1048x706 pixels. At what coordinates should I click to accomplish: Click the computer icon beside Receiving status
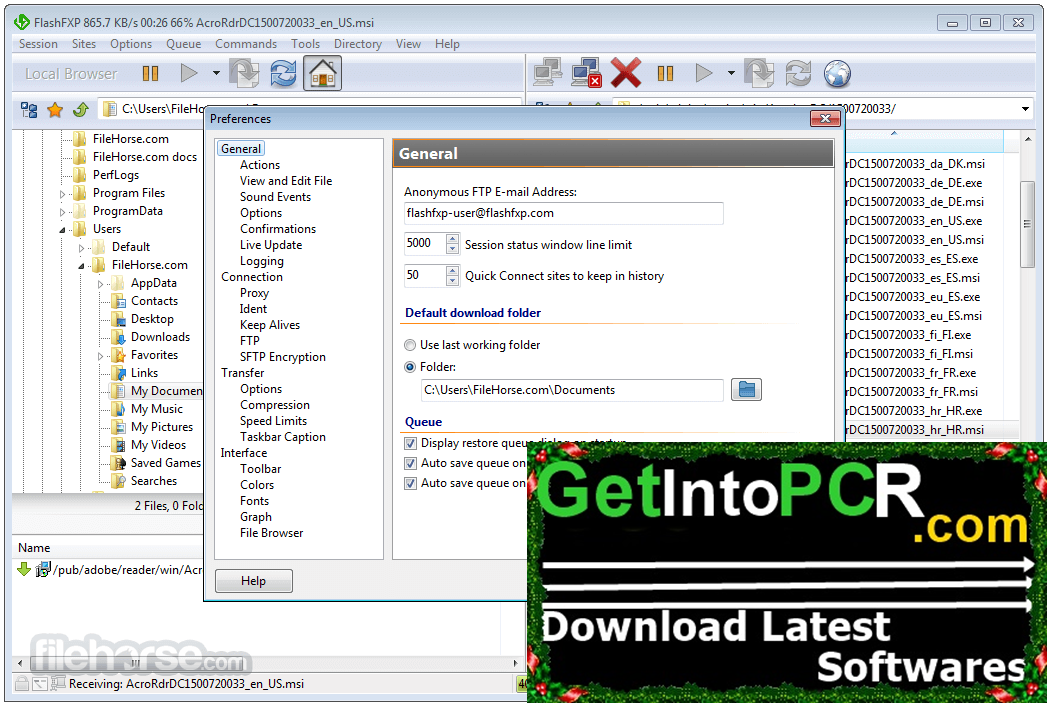pos(57,683)
